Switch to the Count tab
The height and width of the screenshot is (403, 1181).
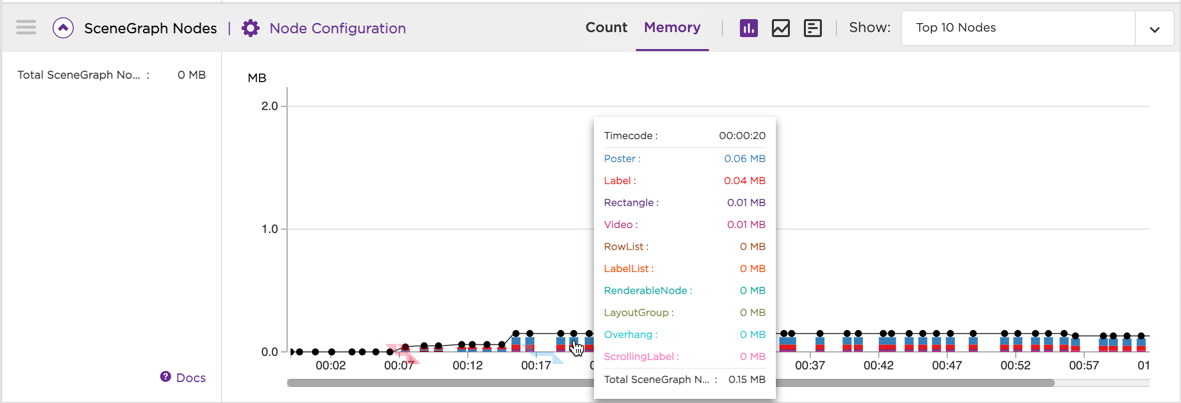point(606,28)
